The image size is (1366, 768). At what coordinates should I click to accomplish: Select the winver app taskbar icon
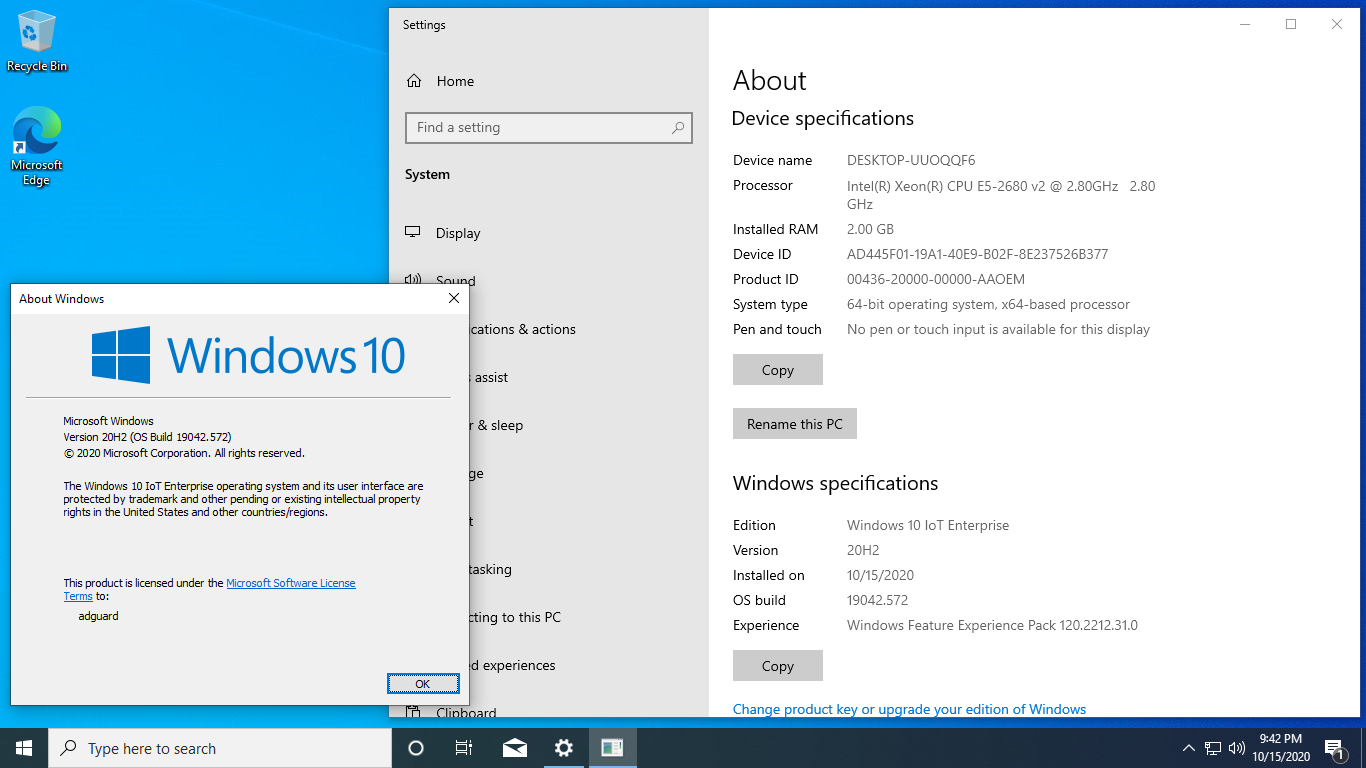tap(612, 748)
